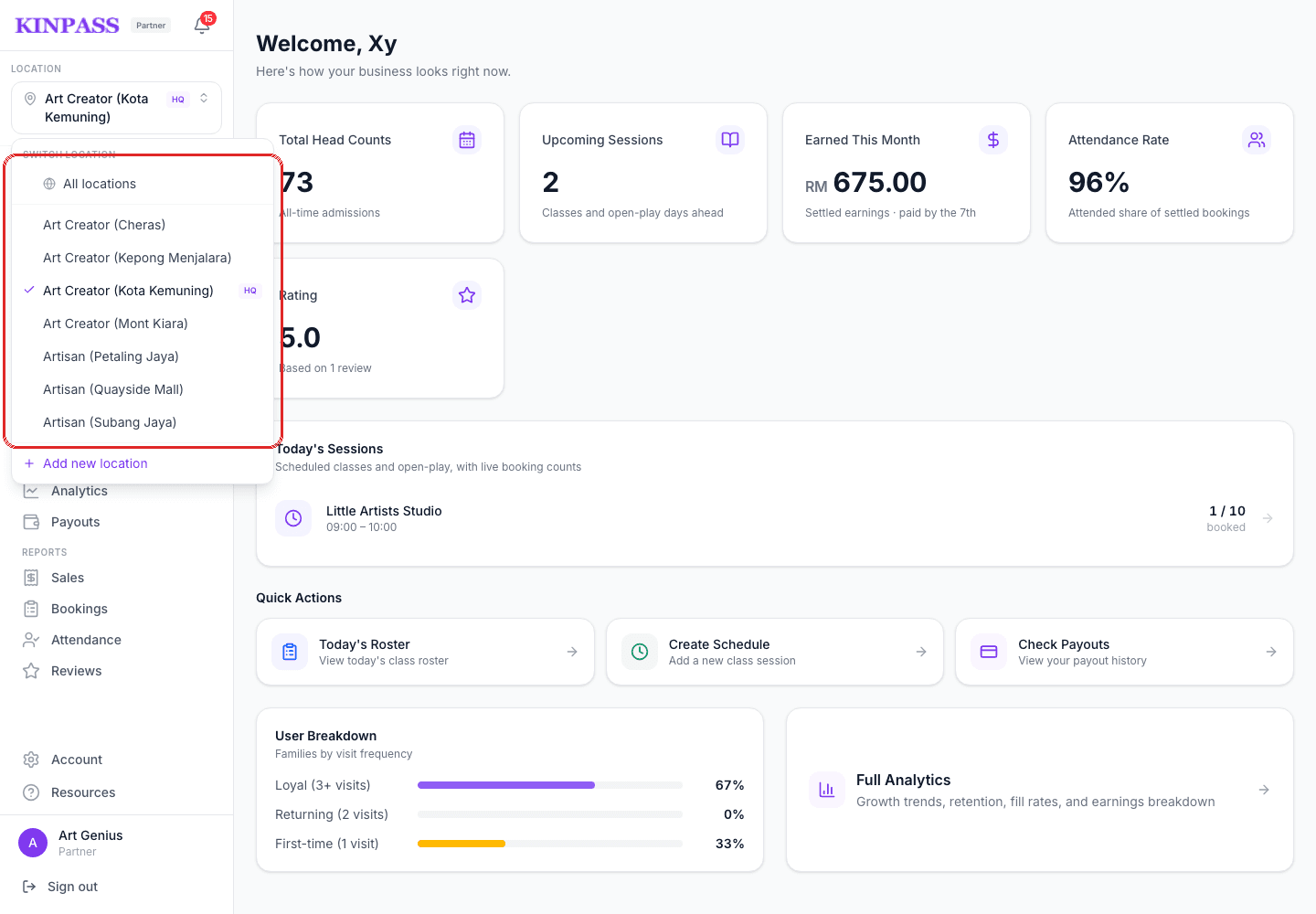Click the bar chart icon on Full Analytics
1316x914 pixels.
coord(827,790)
